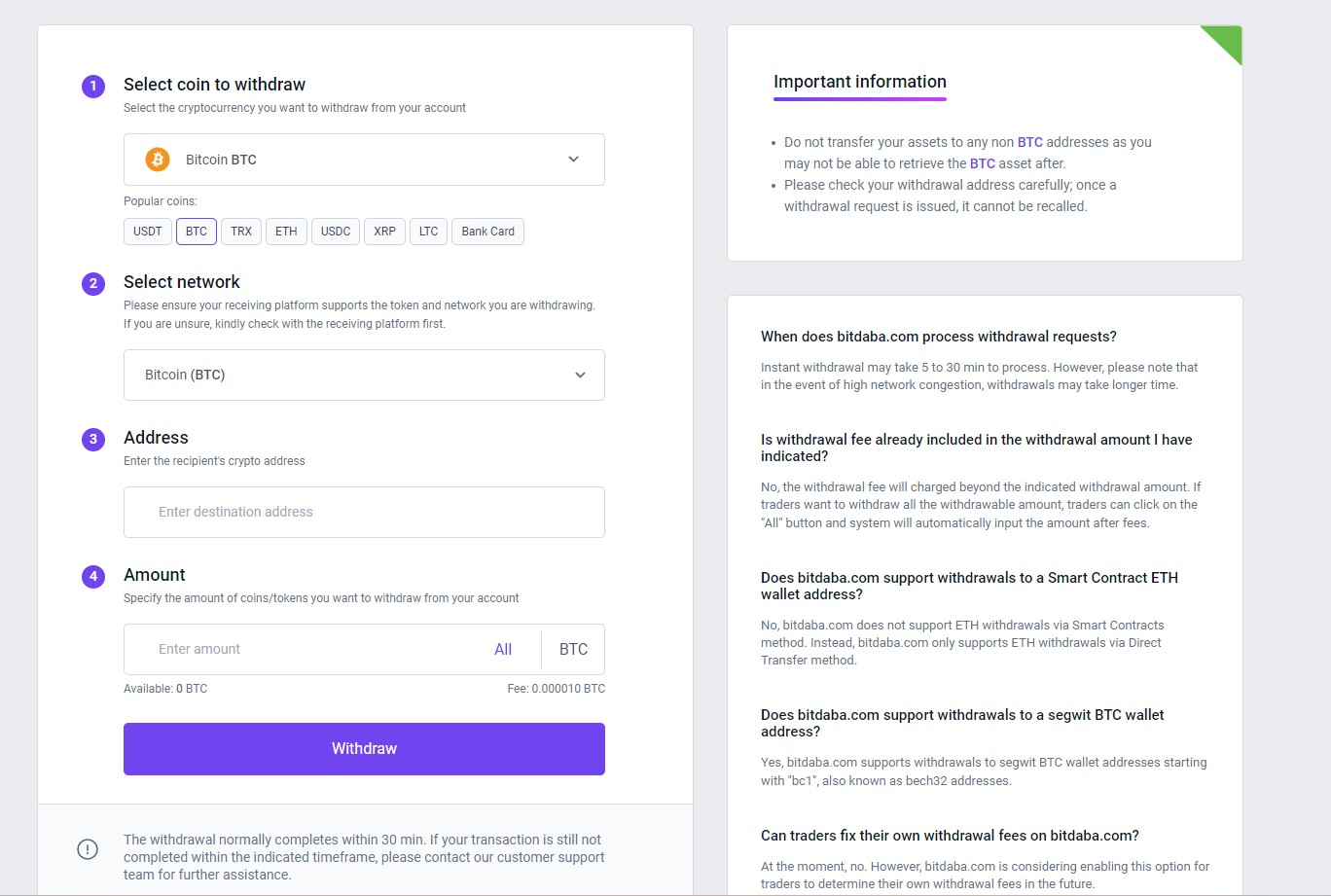This screenshot has width=1331, height=896.
Task: Click the step 2 numbered circle
Action: [x=93, y=283]
